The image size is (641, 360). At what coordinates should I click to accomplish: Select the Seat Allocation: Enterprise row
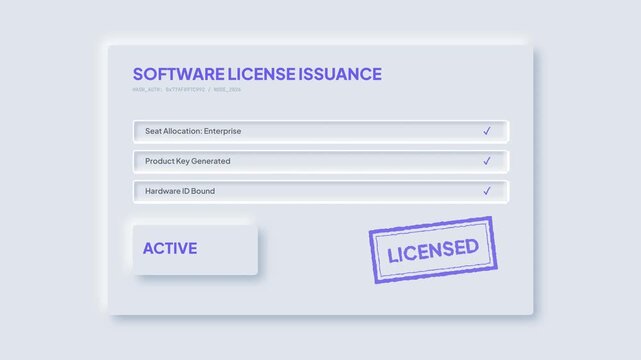click(320, 131)
